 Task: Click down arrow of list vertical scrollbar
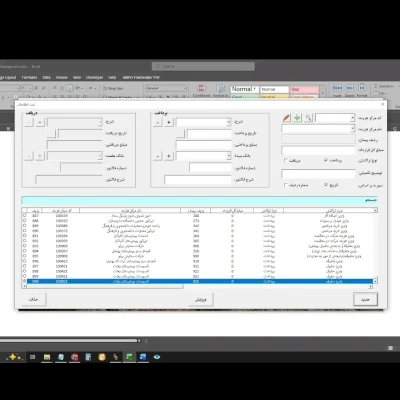pyautogui.click(x=375, y=282)
